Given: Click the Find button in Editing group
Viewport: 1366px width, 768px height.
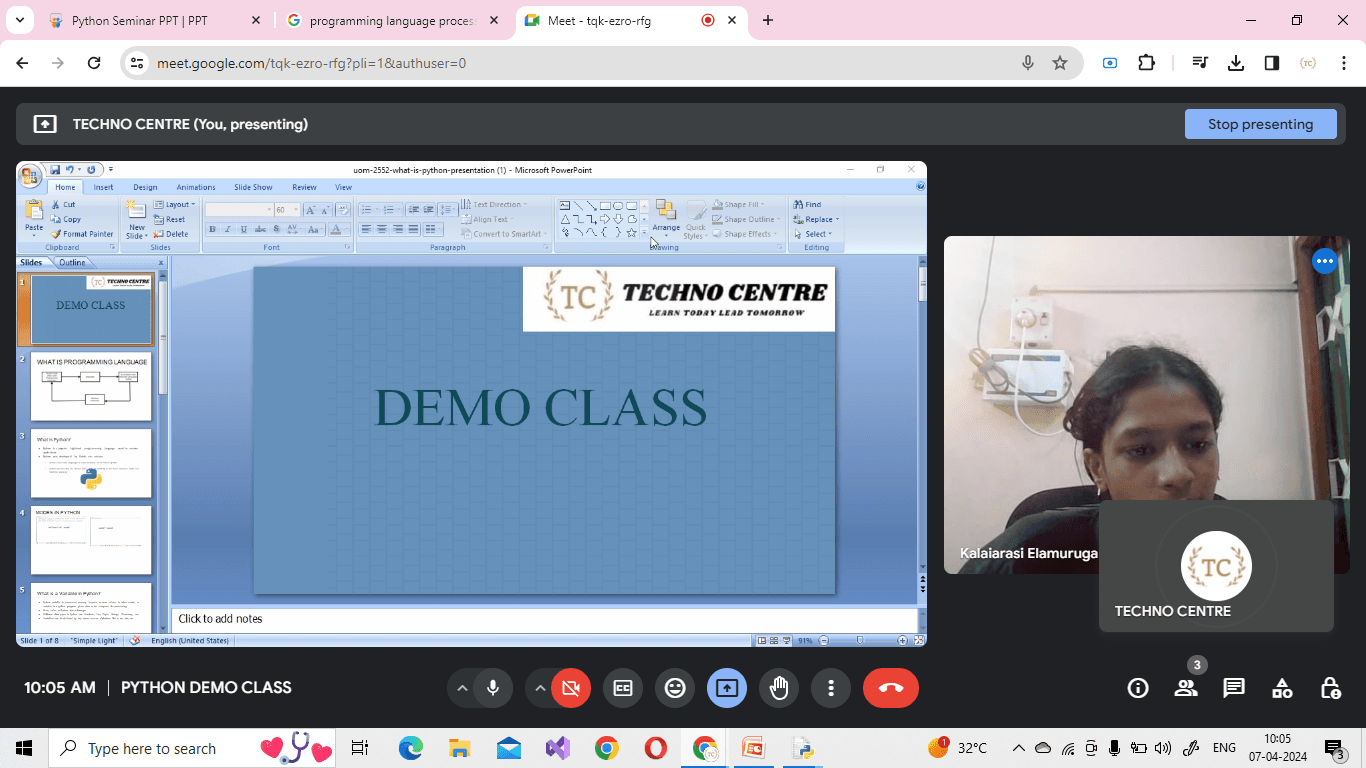Looking at the screenshot, I should [808, 204].
